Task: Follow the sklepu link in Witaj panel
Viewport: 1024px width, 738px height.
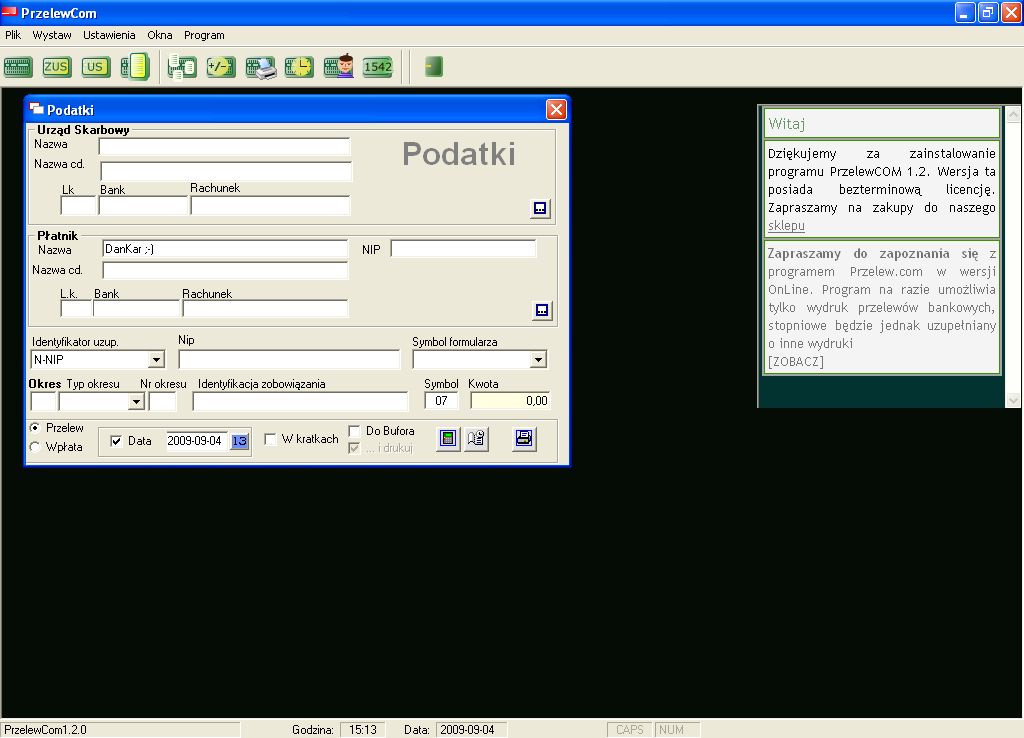Action: point(786,225)
